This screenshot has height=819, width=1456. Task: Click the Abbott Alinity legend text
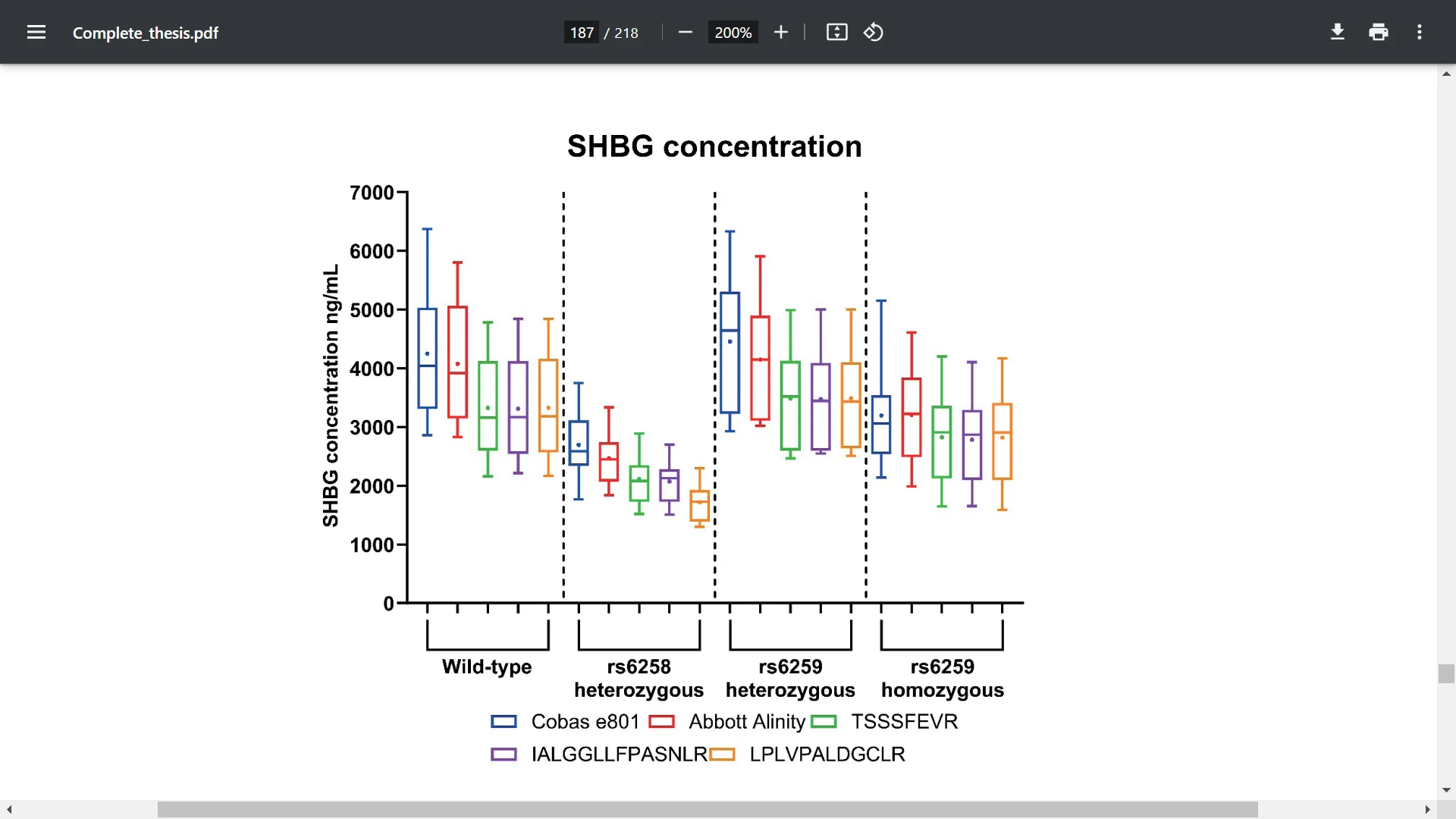tap(747, 722)
